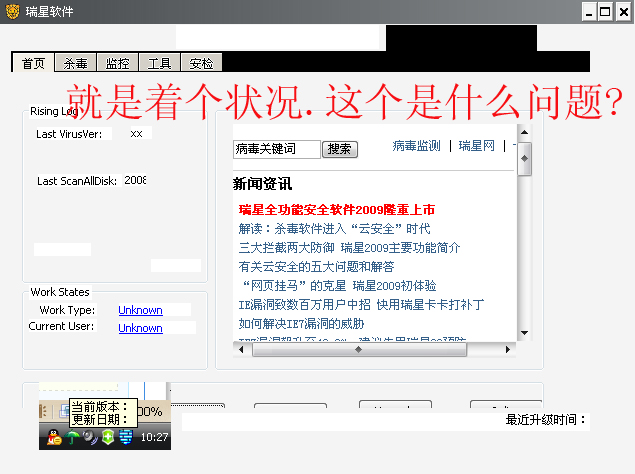635x474 pixels.
Task: Open "网页挂马"的克星 瑞星2009初体验 link
Action: (339, 286)
